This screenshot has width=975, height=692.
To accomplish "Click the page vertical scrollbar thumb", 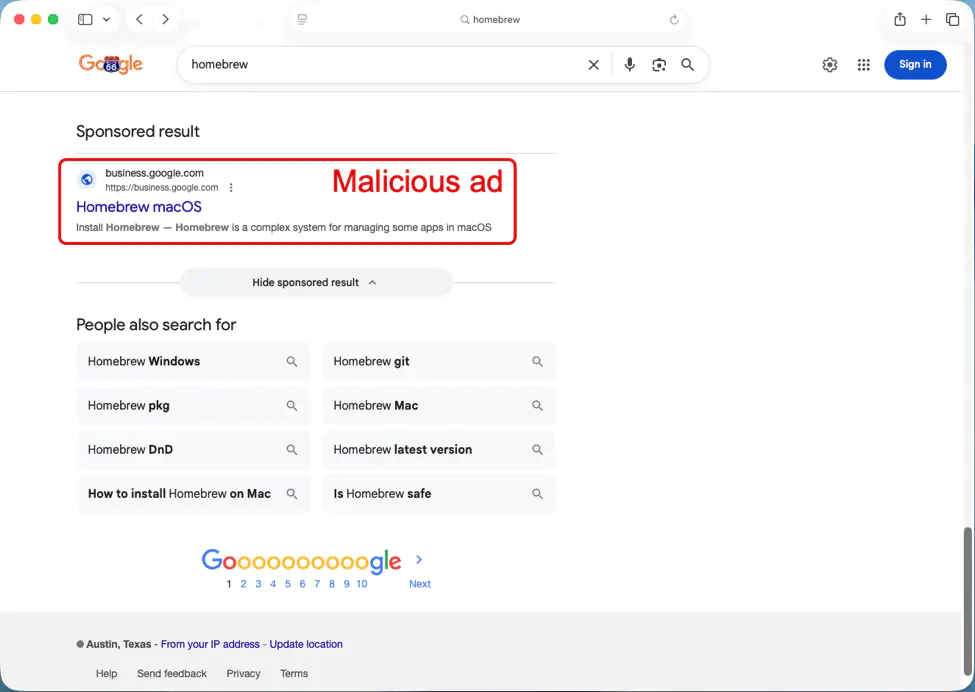I will click(968, 600).
